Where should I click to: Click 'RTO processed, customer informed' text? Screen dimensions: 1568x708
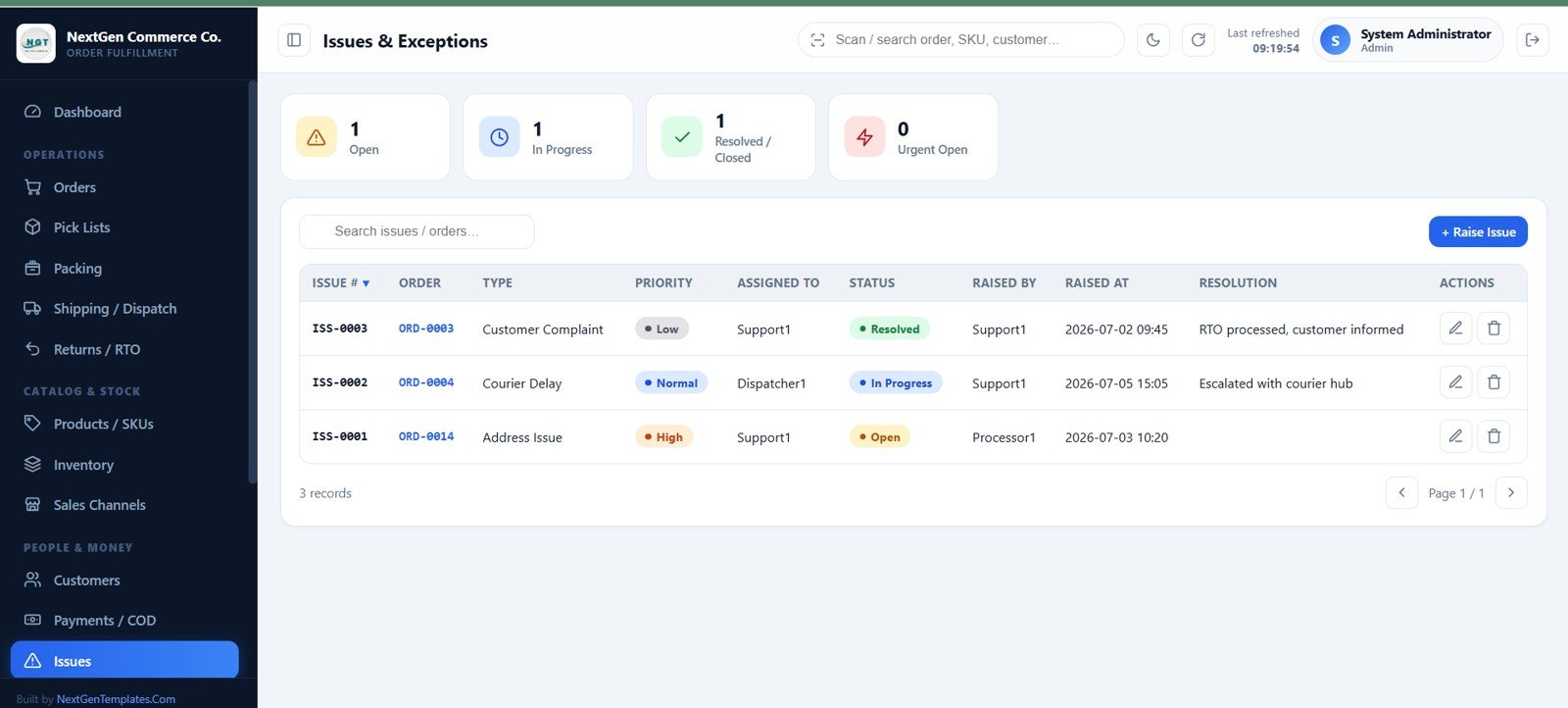1301,329
